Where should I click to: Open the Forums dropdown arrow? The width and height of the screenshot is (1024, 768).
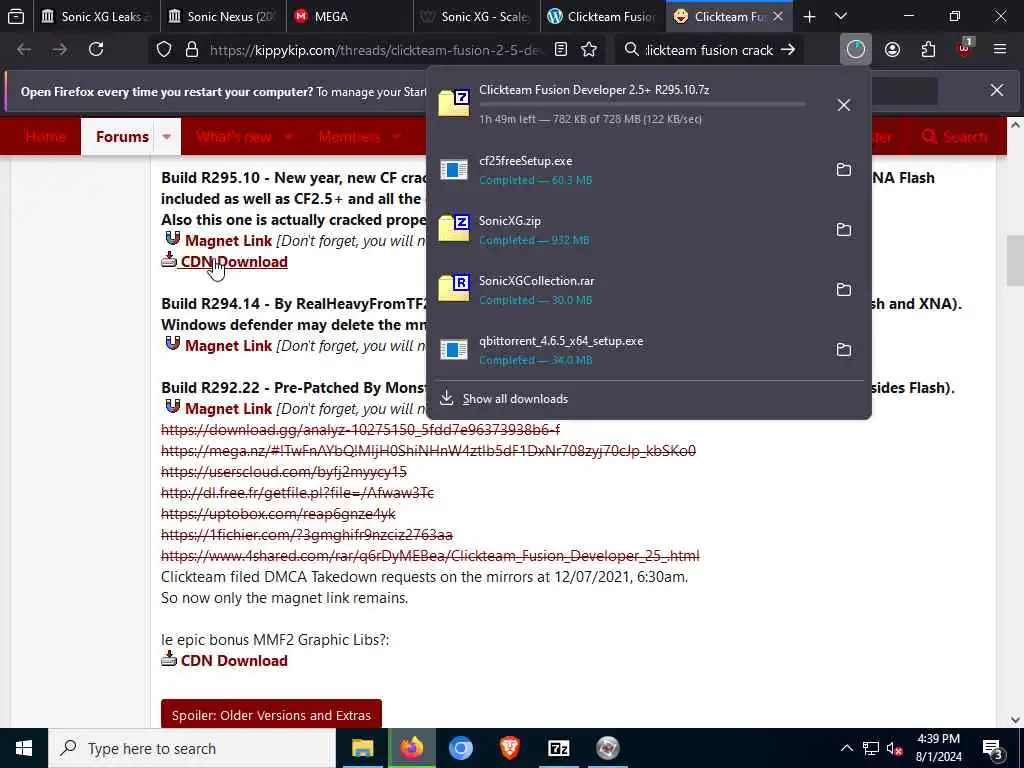pos(167,136)
